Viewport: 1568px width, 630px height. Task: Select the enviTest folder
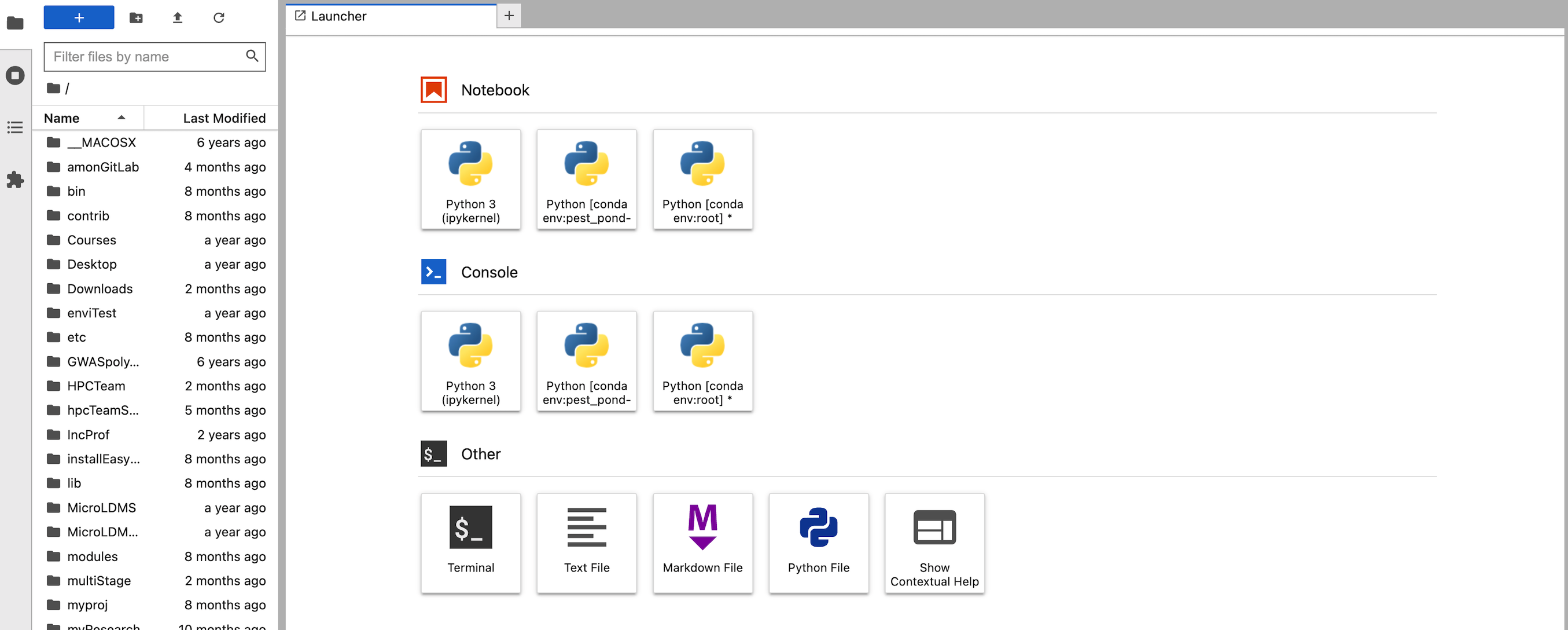pyautogui.click(x=155, y=313)
